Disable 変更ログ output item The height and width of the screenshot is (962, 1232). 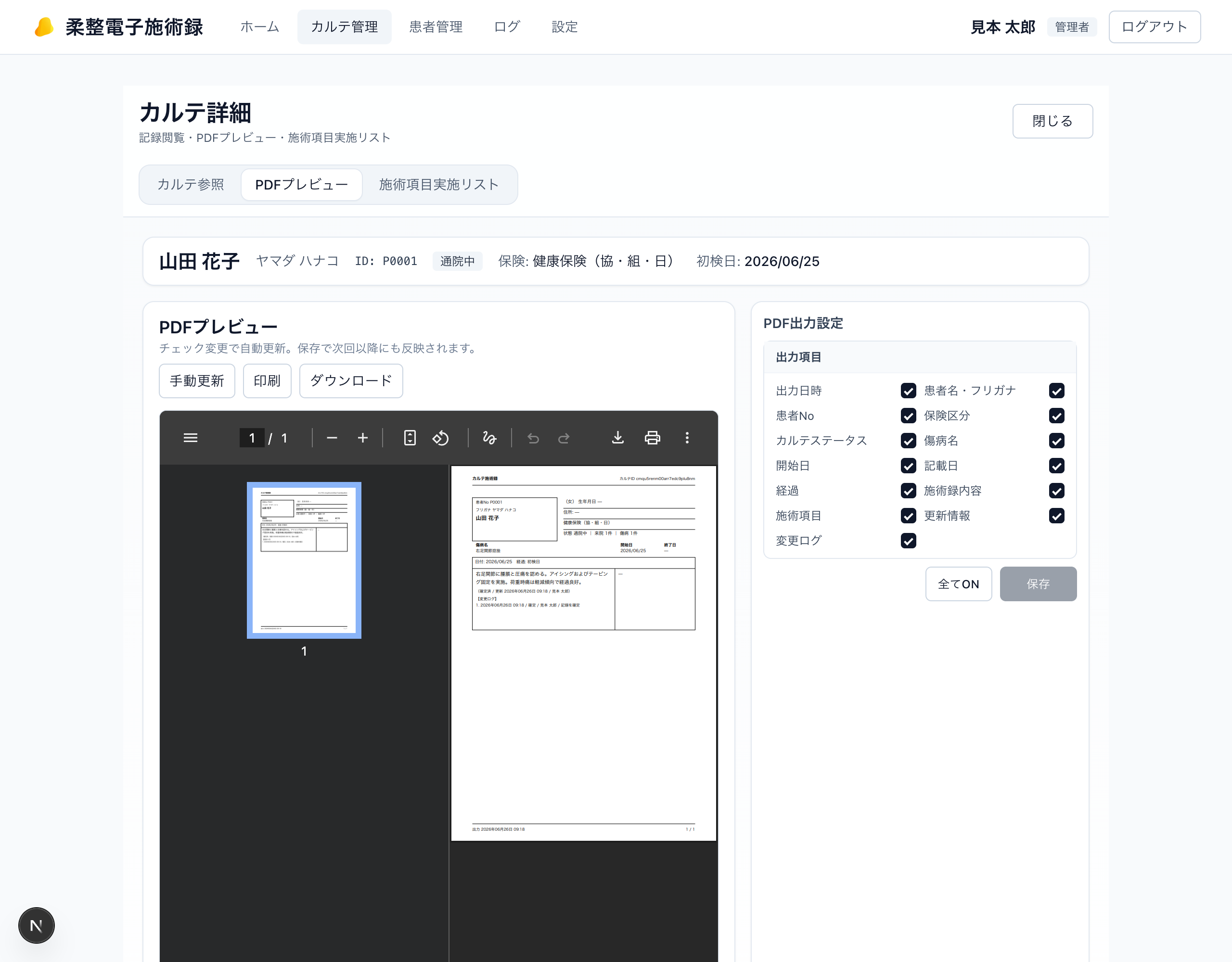908,541
